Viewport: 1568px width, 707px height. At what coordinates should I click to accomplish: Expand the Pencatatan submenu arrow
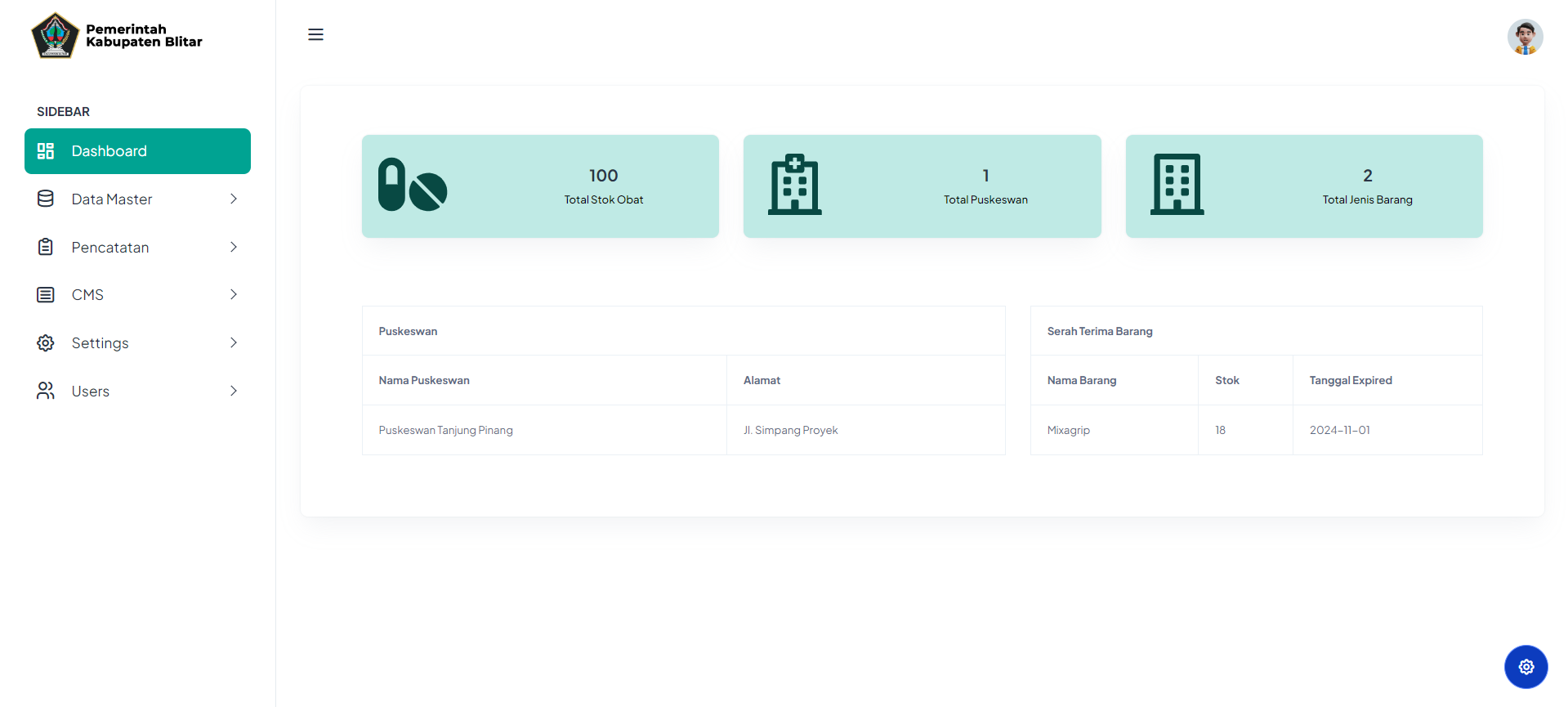tap(234, 247)
